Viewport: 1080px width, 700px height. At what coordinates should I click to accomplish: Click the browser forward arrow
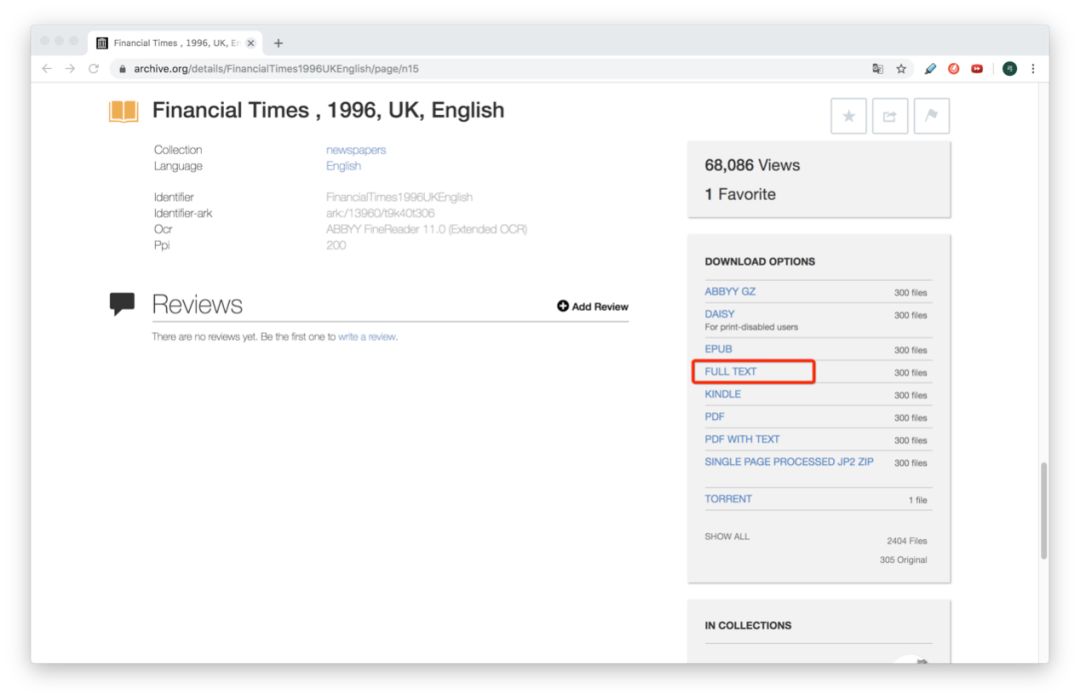pyautogui.click(x=70, y=69)
